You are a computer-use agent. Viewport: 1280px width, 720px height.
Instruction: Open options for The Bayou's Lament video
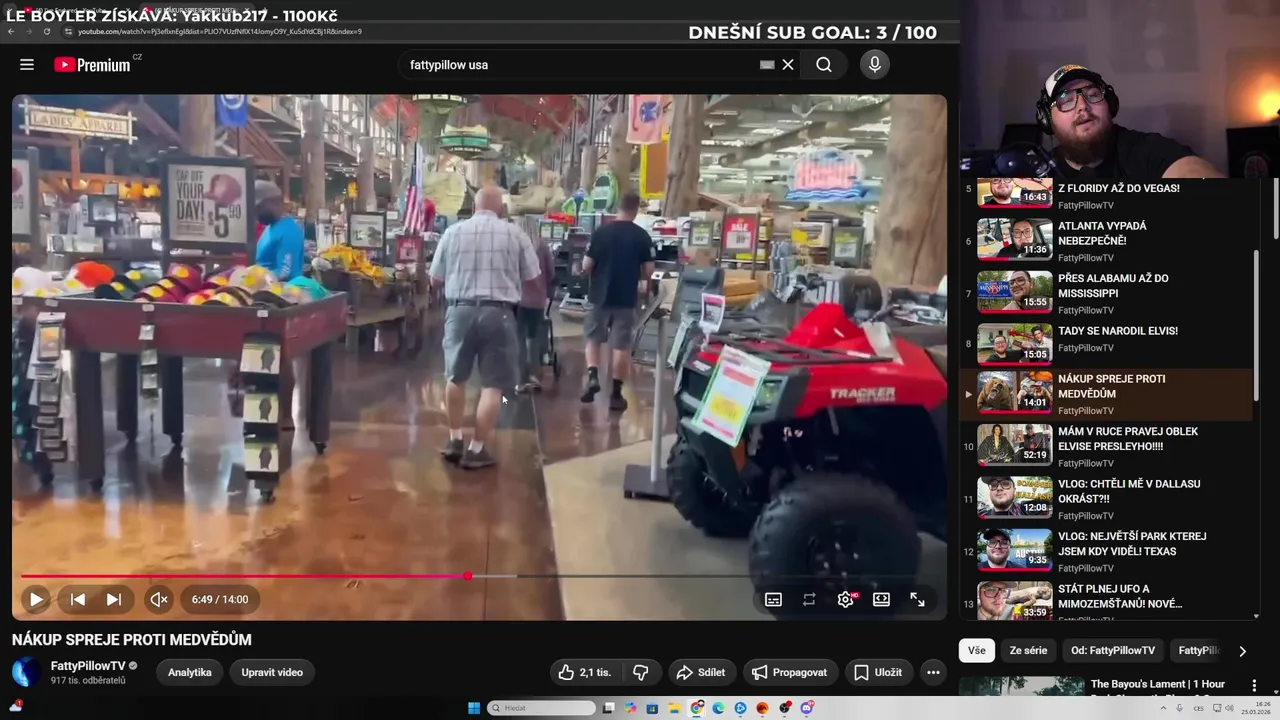coord(1254,685)
